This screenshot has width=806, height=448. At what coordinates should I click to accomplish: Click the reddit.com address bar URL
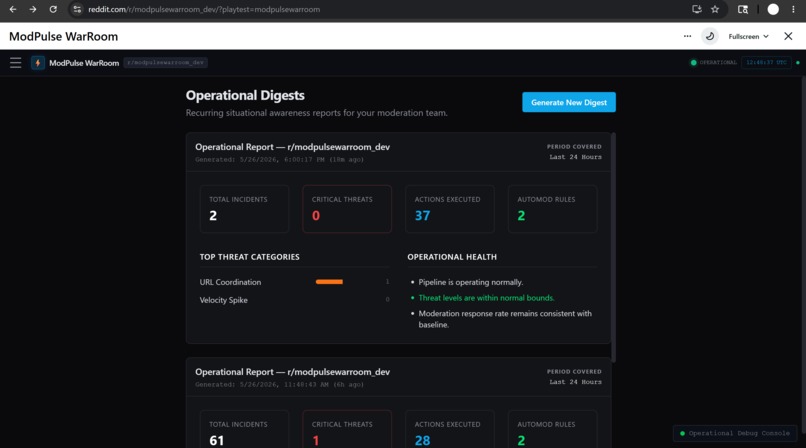[x=204, y=9]
